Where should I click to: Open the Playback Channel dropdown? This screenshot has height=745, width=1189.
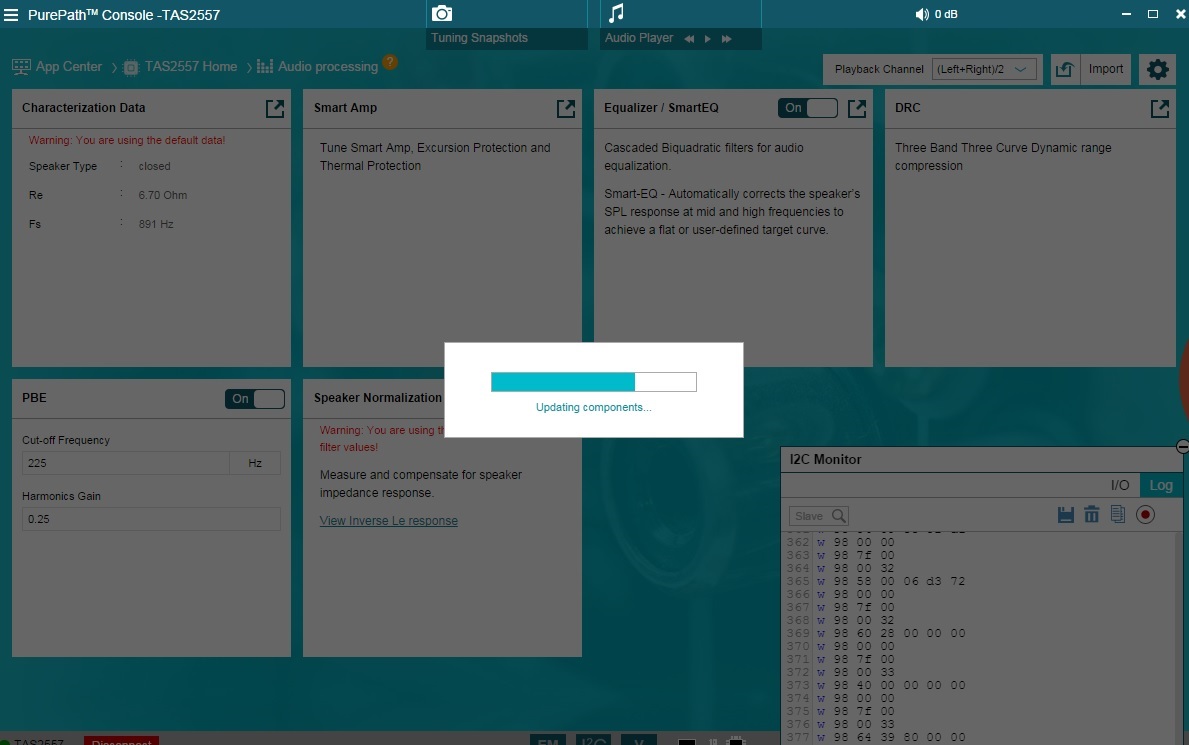coord(984,69)
